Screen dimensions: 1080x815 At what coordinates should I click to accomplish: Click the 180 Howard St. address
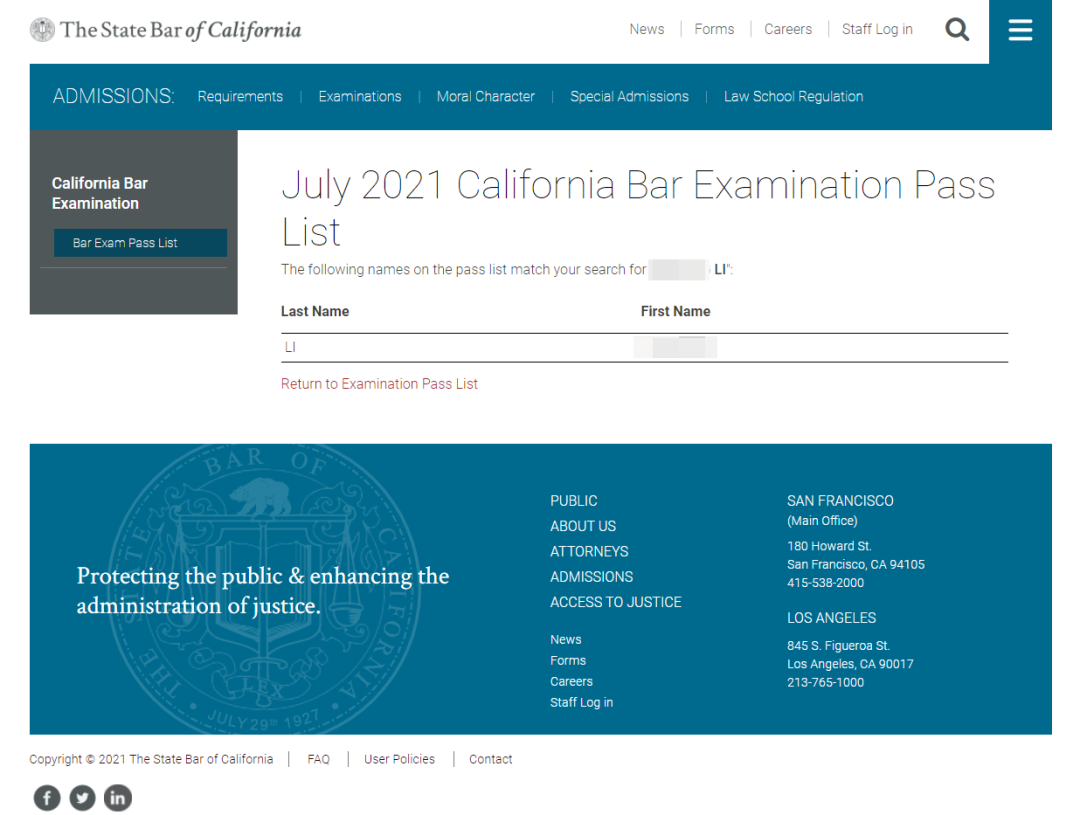(x=829, y=546)
